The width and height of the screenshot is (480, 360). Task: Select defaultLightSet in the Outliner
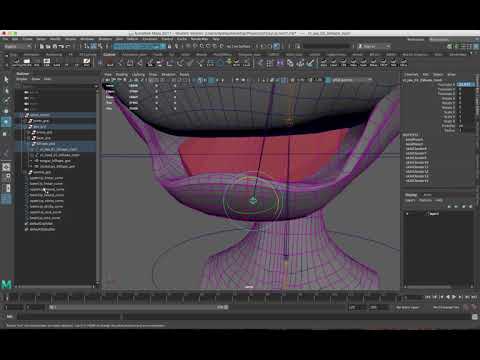click(41, 224)
